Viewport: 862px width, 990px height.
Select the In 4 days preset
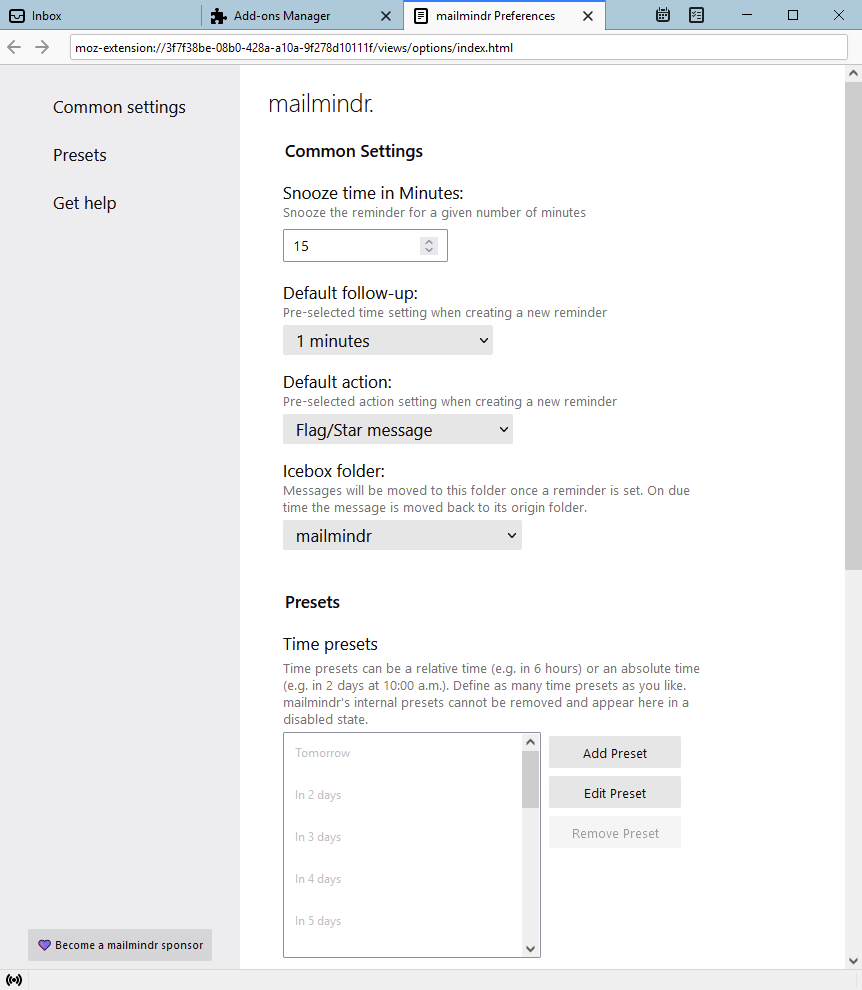403,879
